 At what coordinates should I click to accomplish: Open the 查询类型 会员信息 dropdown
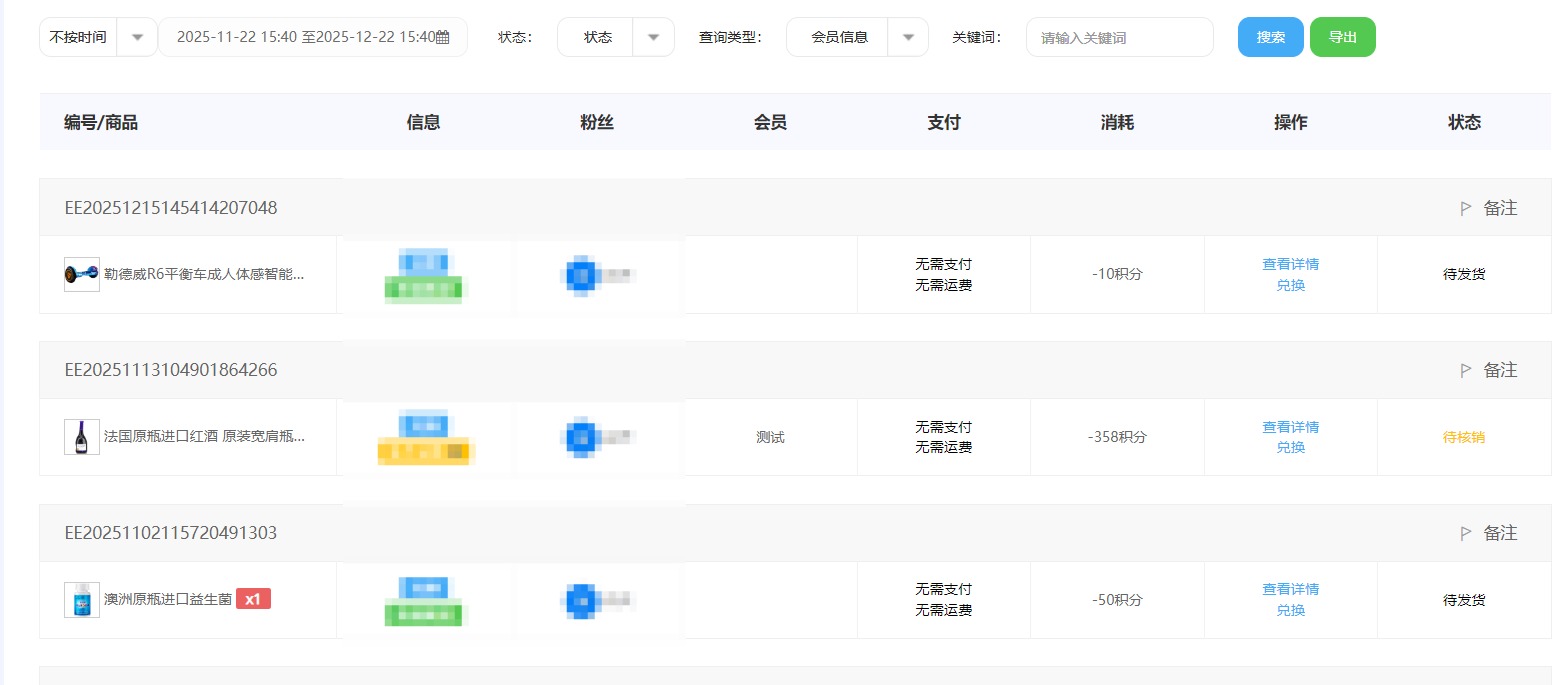[907, 36]
